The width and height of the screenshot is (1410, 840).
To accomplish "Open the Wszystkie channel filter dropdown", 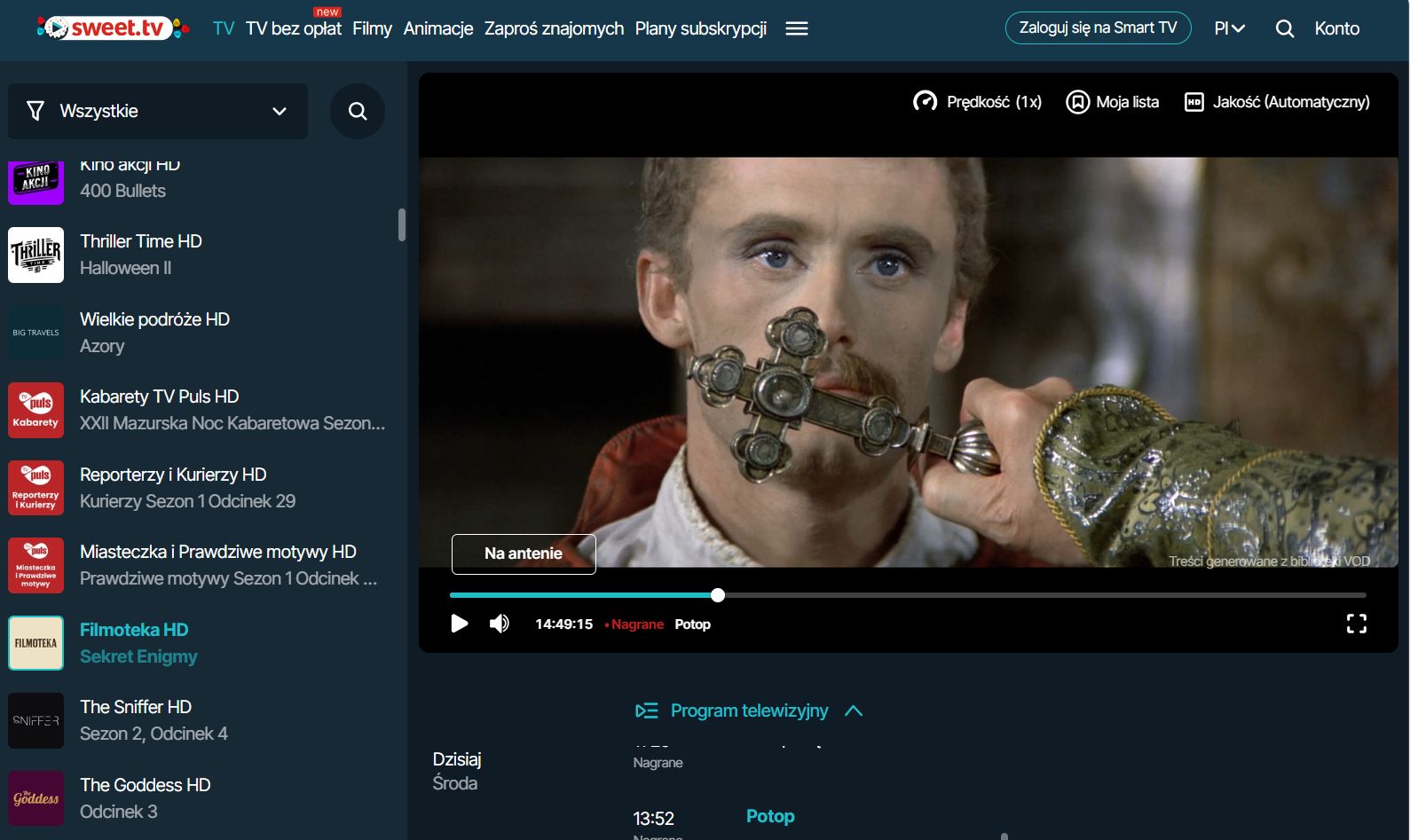I will tap(158, 111).
